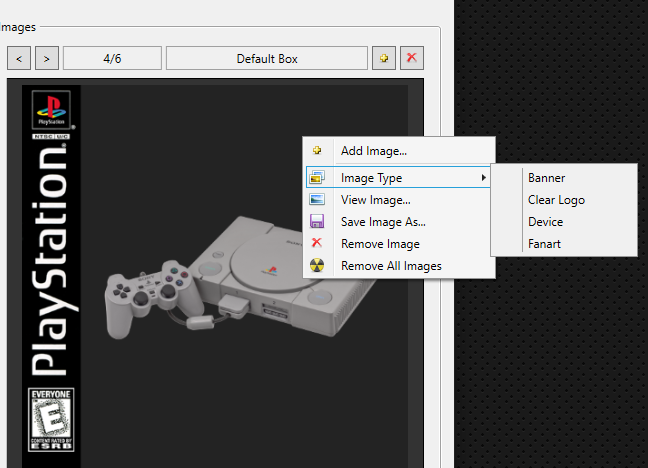The height and width of the screenshot is (468, 648).
Task: Click the 4/6 image counter button
Action: pyautogui.click(x=112, y=58)
